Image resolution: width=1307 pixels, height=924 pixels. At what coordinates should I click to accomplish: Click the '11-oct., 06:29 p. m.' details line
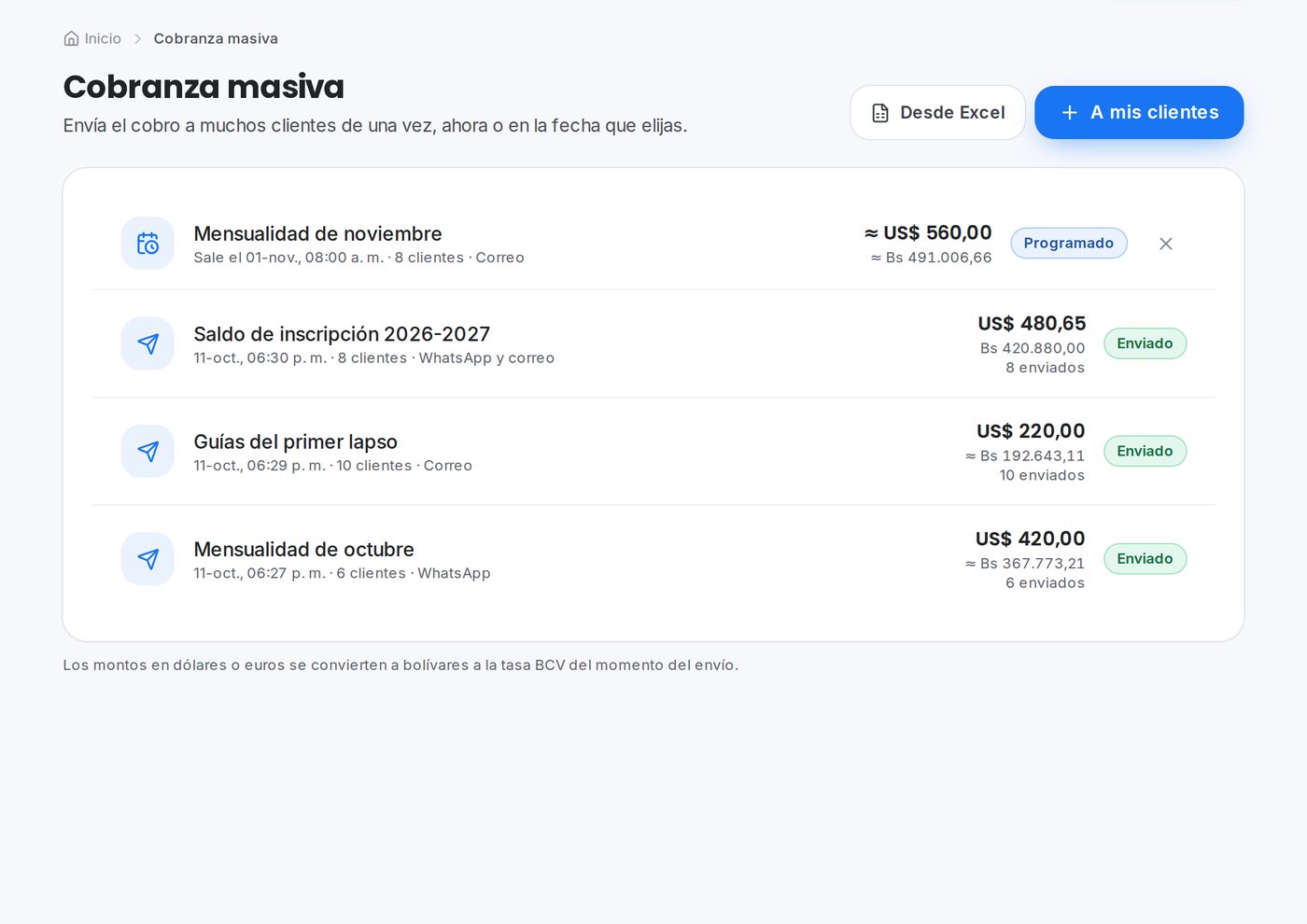(x=333, y=466)
